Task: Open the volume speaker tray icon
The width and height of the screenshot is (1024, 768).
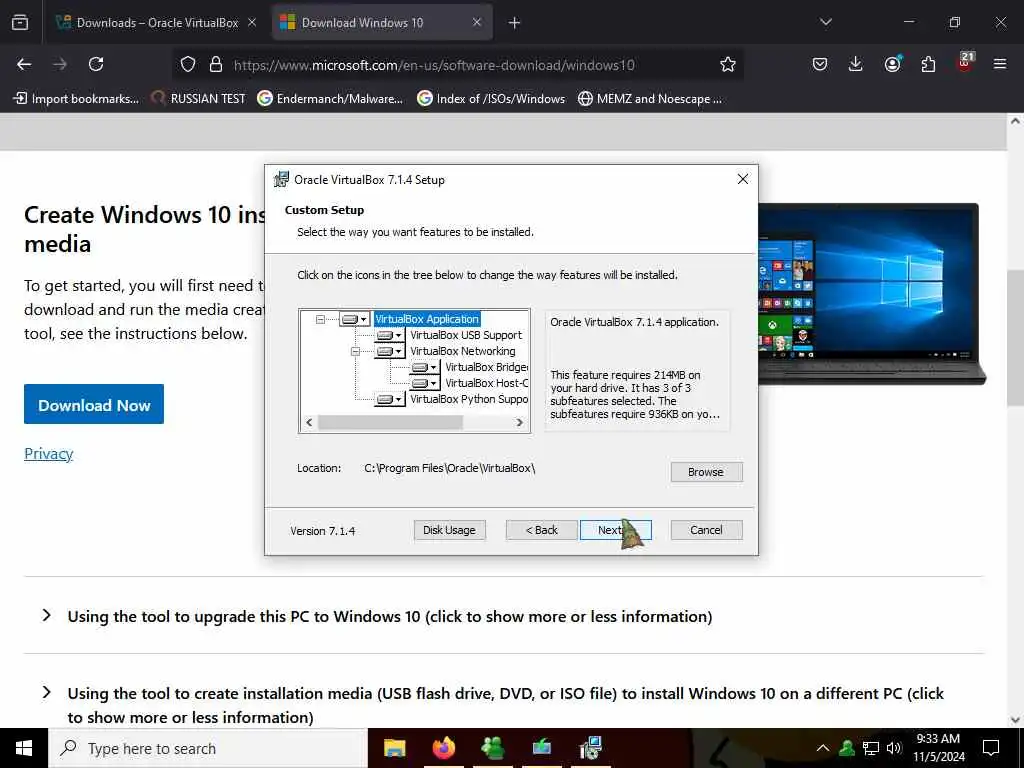Action: [x=894, y=748]
